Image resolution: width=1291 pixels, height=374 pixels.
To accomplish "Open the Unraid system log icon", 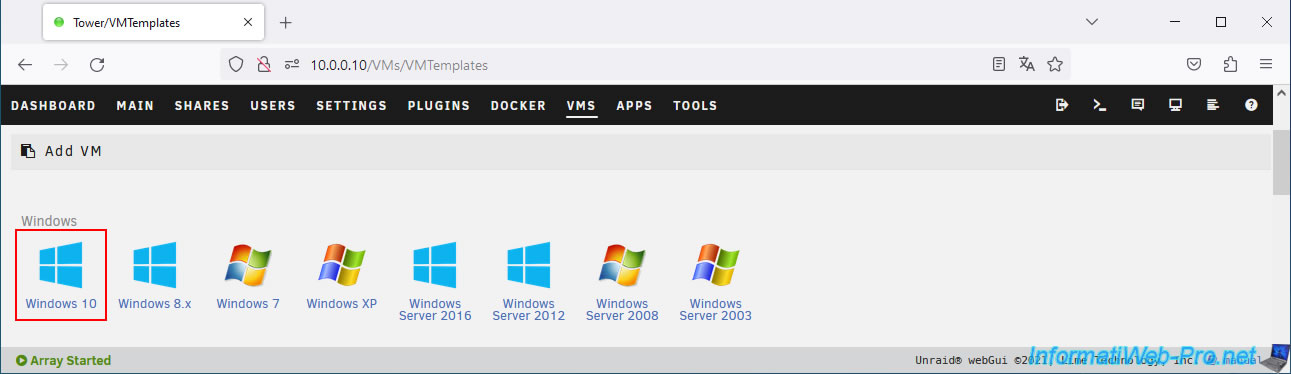I will (1213, 105).
